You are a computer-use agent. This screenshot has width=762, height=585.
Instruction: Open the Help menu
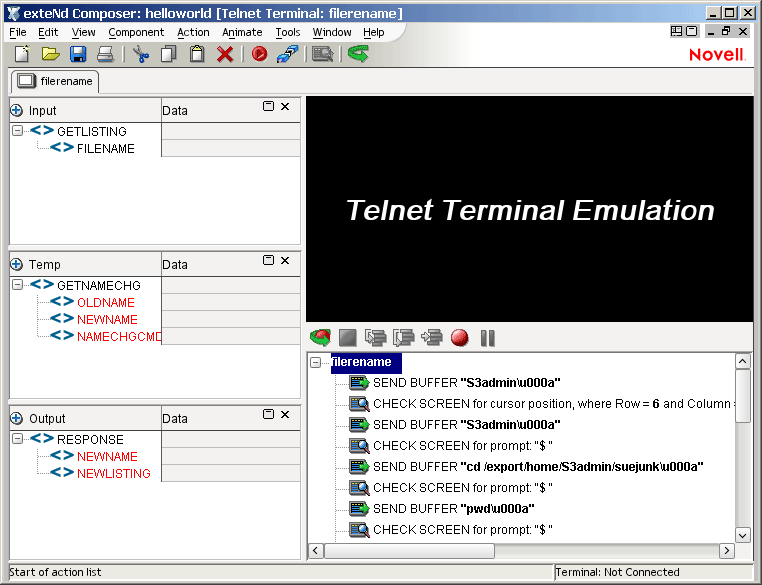tap(374, 33)
